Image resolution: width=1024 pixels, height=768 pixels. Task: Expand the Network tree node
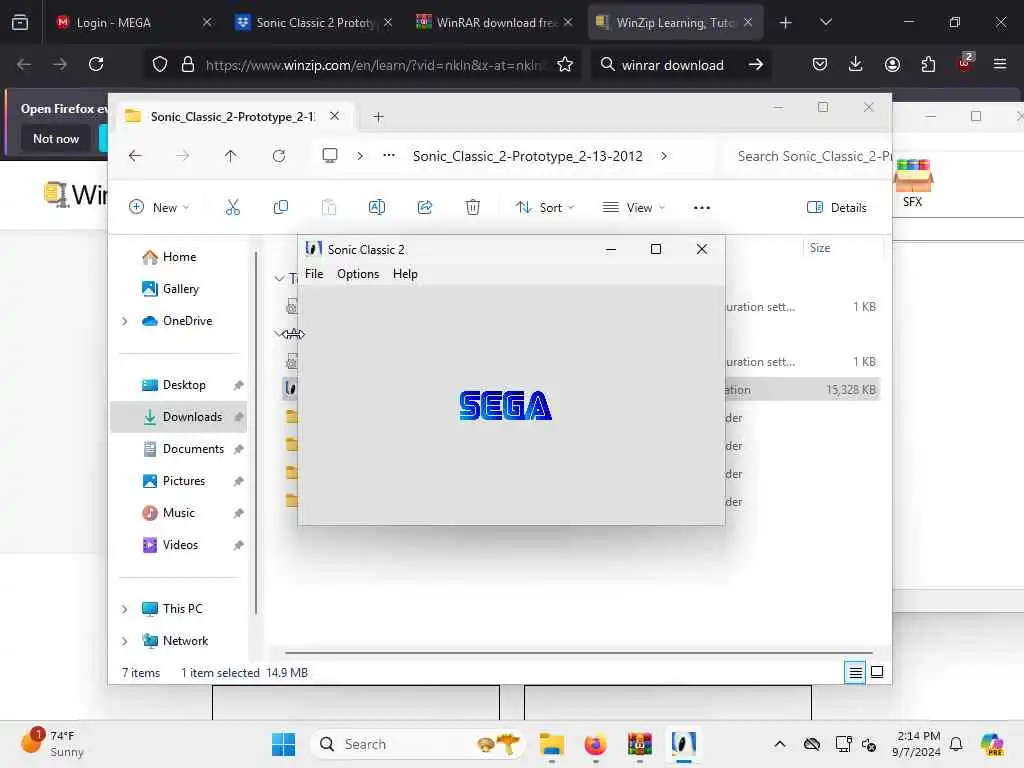point(124,641)
